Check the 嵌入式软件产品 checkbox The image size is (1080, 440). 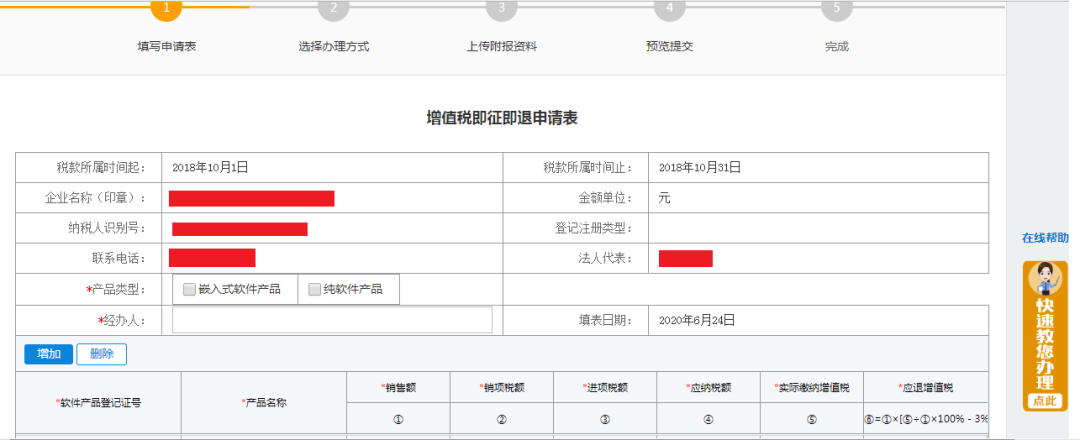click(190, 289)
